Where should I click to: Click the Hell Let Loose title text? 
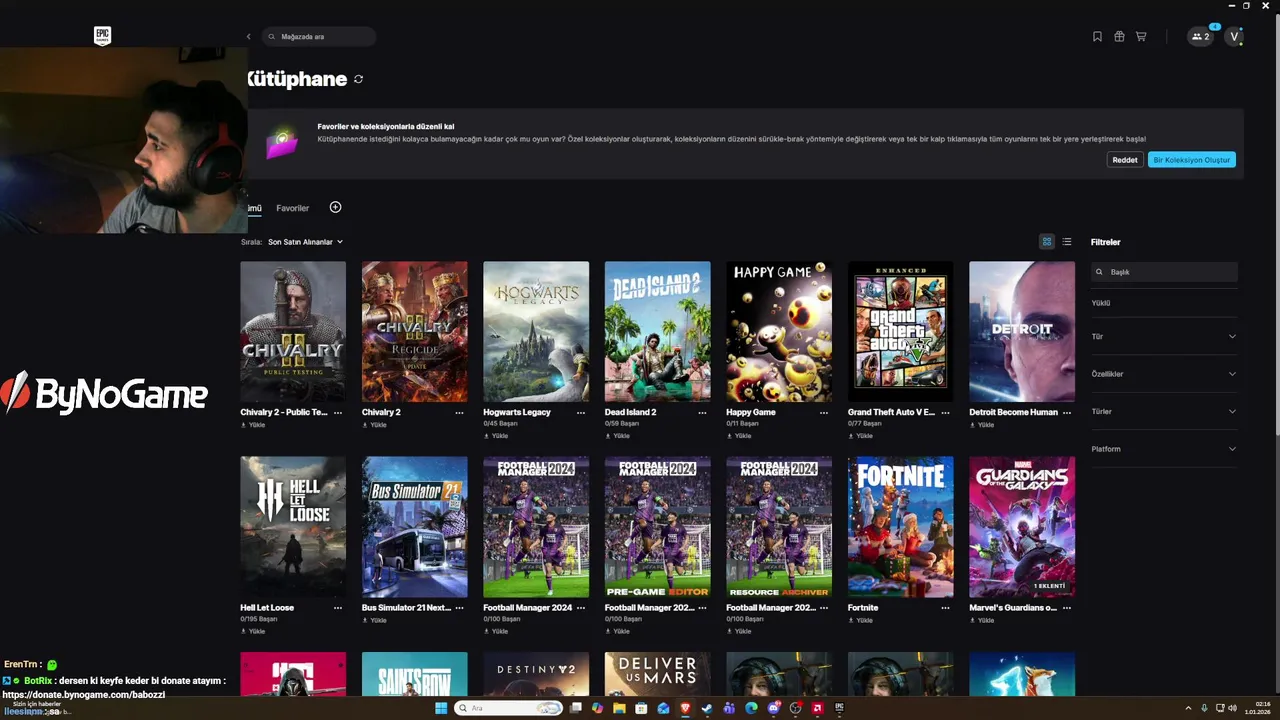click(267, 607)
